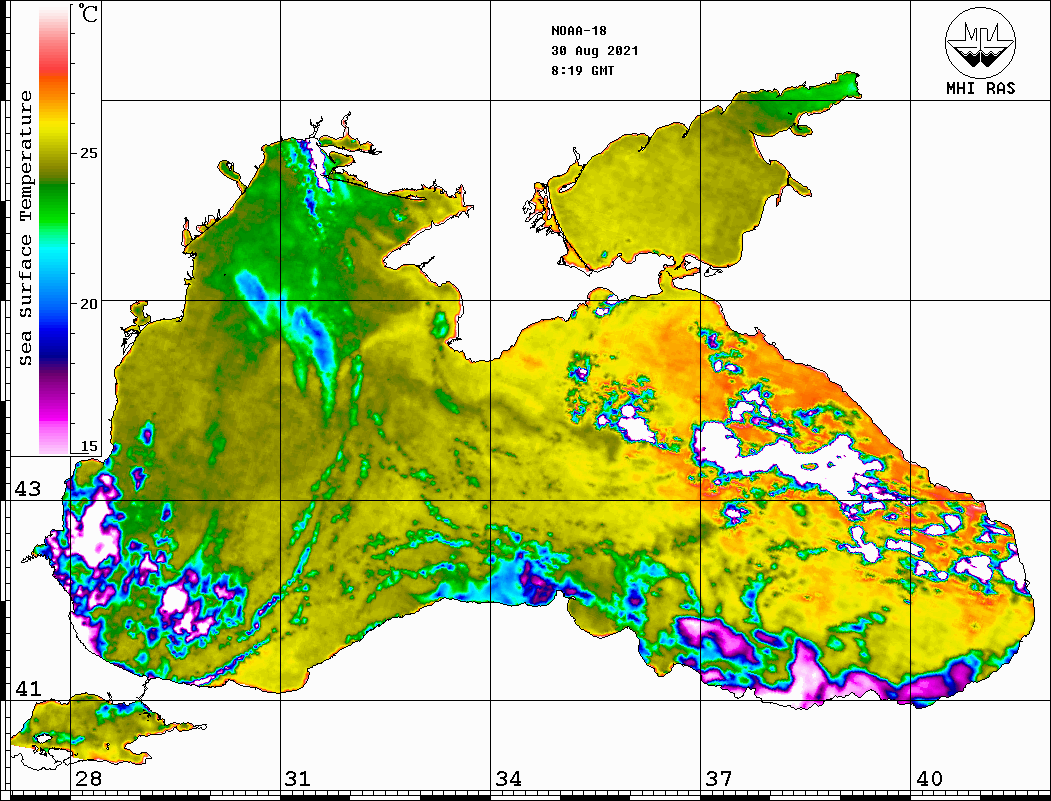This screenshot has width=1051, height=801.
Task: Click the MHI RAS logo emblem
Action: coord(980,42)
